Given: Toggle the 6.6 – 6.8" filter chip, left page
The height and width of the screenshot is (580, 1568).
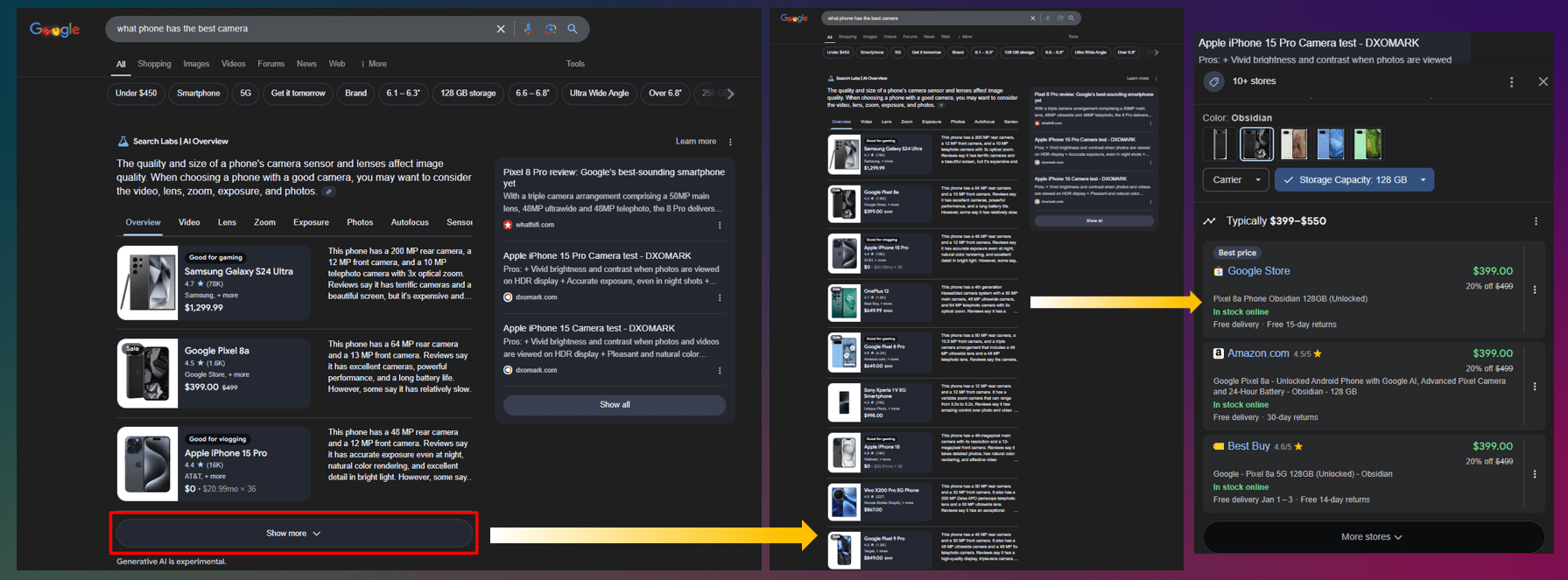Looking at the screenshot, I should 532,94.
